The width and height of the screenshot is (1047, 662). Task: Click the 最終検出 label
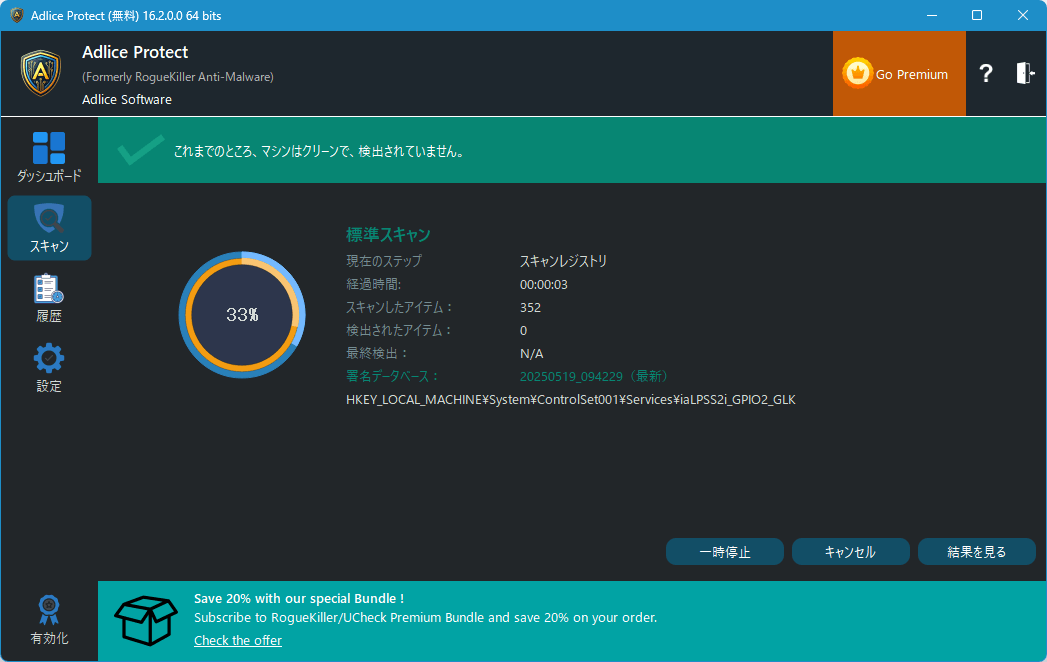click(x=377, y=353)
